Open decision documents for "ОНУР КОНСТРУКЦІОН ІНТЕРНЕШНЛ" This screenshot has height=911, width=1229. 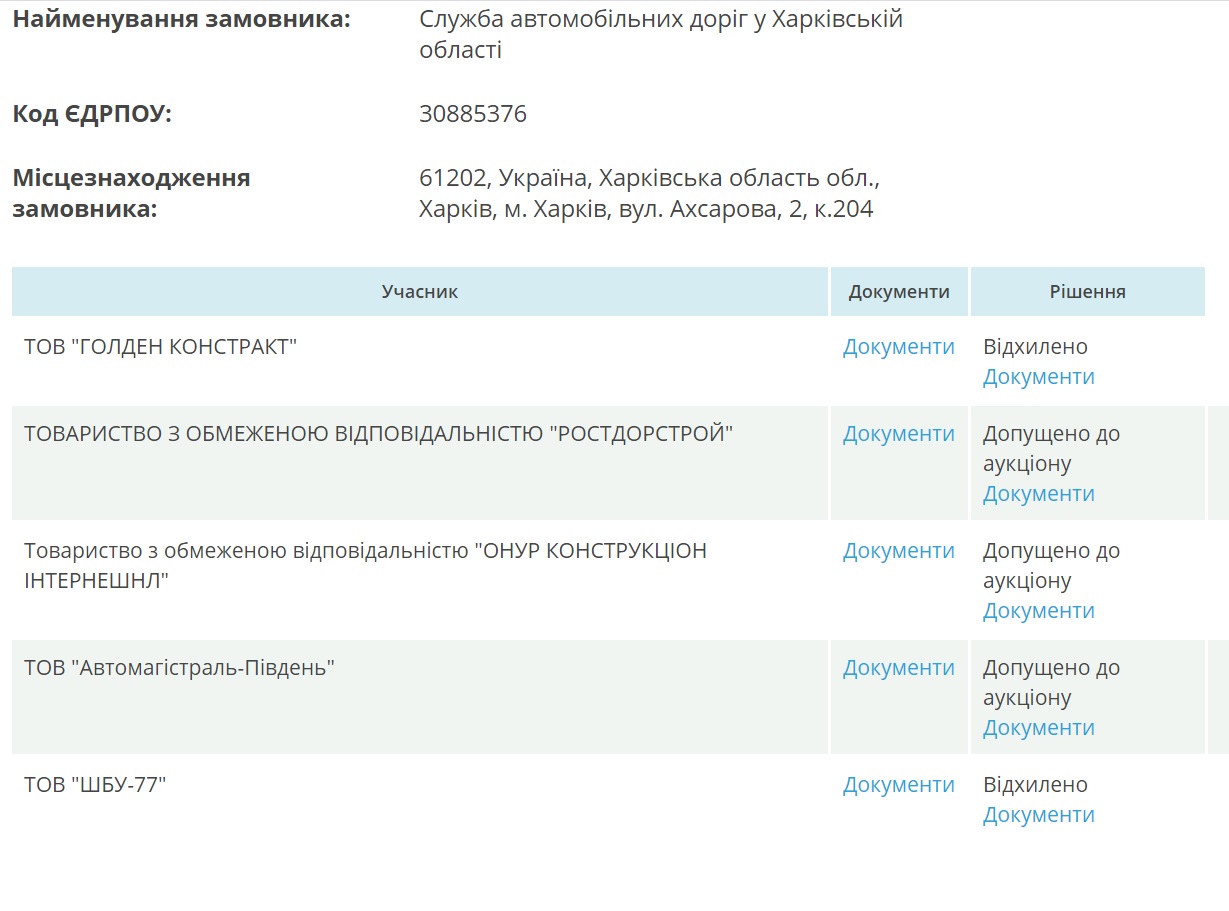(1038, 611)
